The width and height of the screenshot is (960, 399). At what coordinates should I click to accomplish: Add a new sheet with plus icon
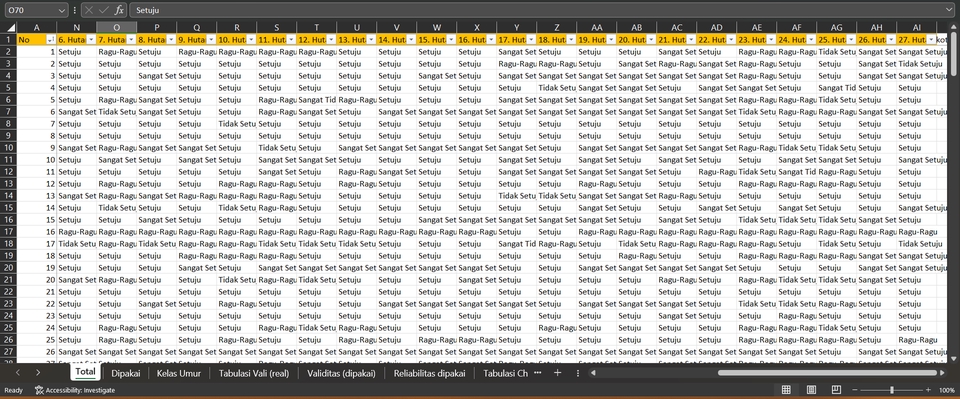(x=557, y=372)
